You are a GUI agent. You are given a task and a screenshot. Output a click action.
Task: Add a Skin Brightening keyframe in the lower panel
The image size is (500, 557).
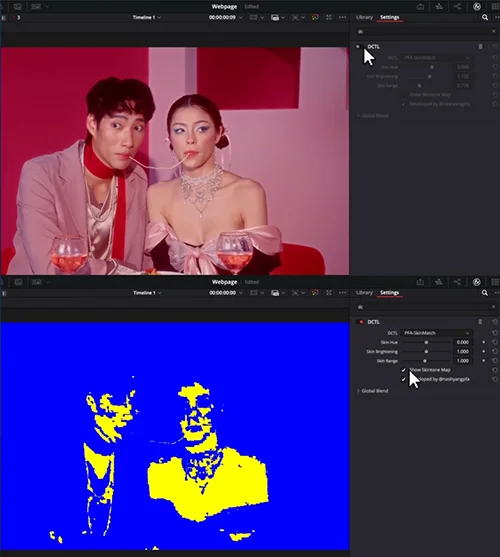point(484,351)
